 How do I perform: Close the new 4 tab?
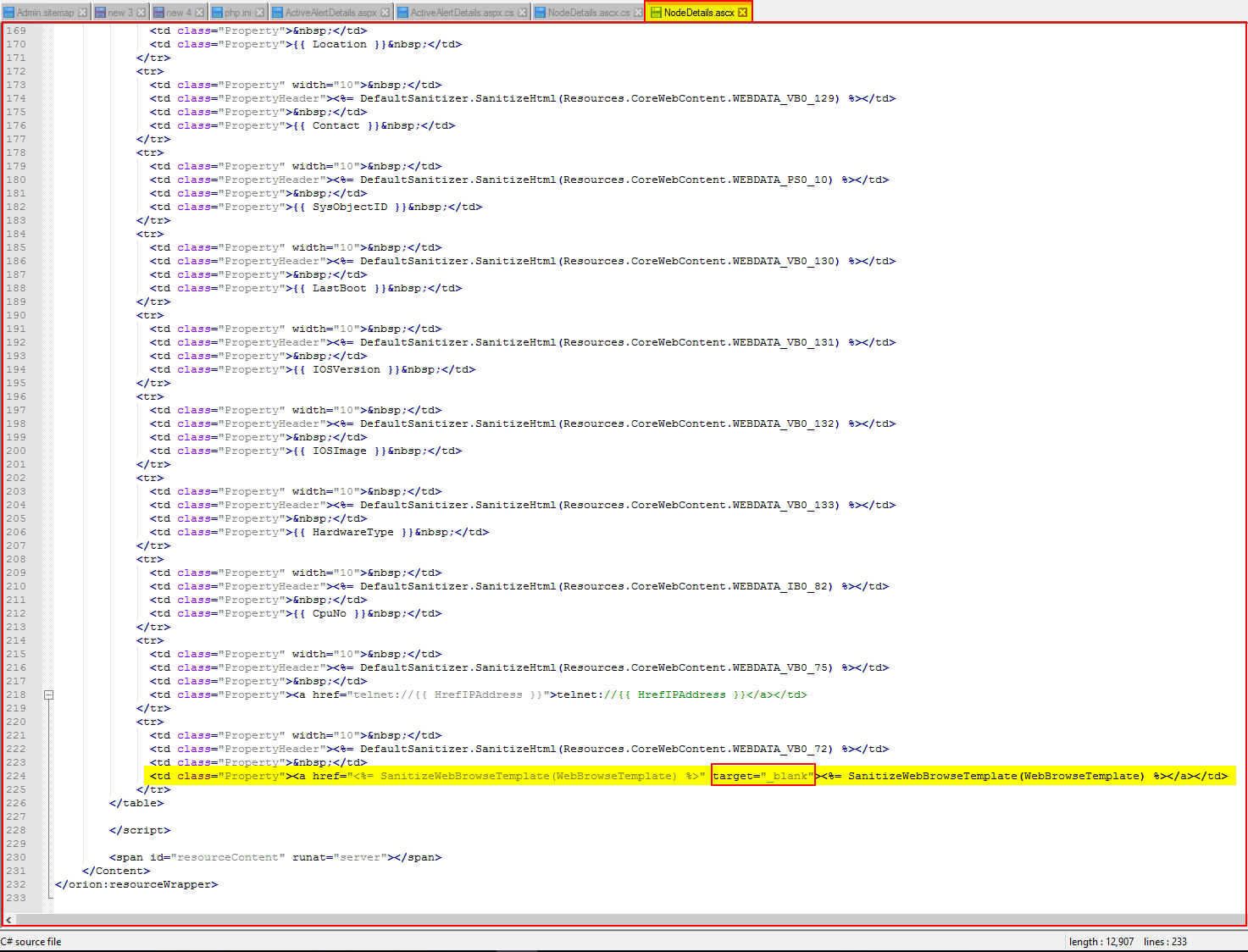(x=199, y=13)
